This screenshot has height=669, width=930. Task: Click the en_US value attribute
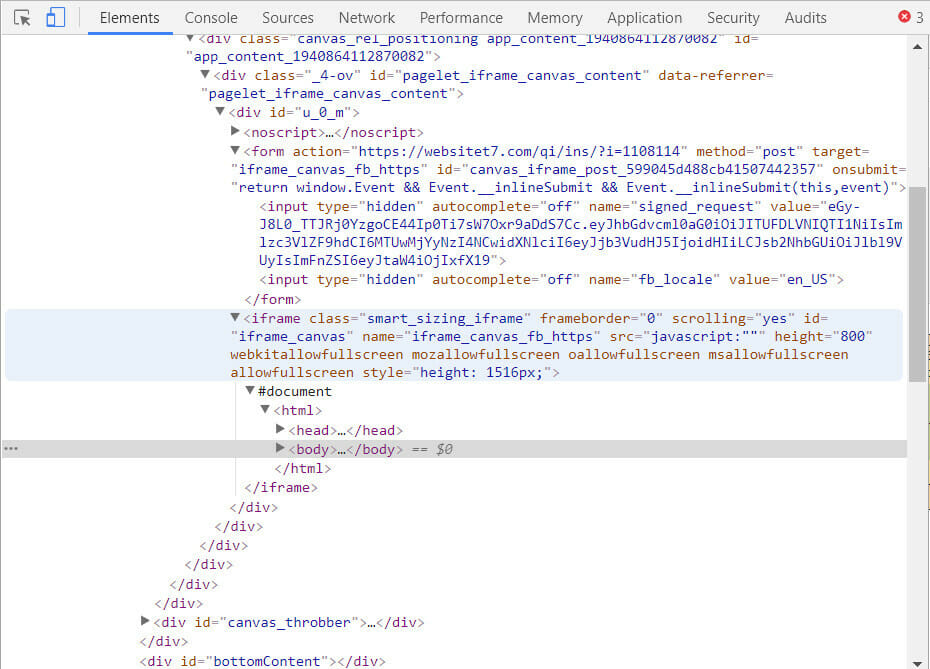click(807, 279)
